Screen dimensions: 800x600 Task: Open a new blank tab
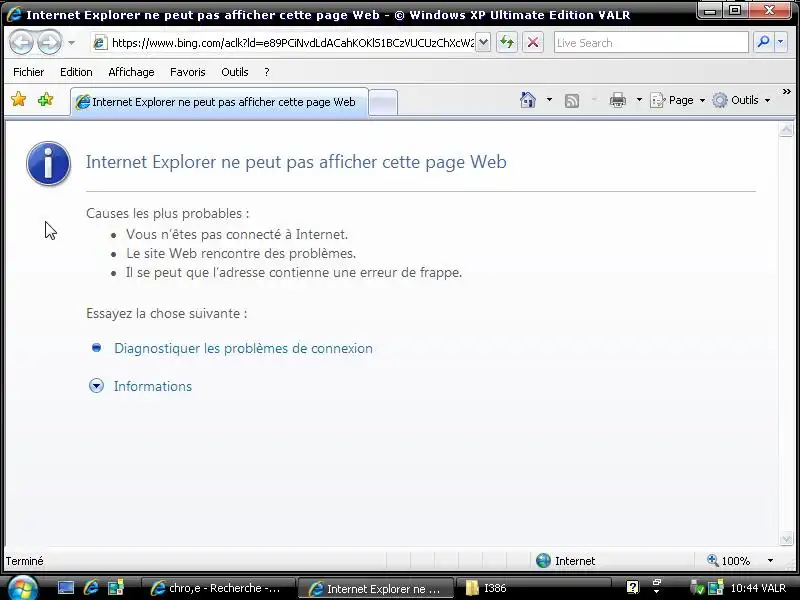[383, 103]
